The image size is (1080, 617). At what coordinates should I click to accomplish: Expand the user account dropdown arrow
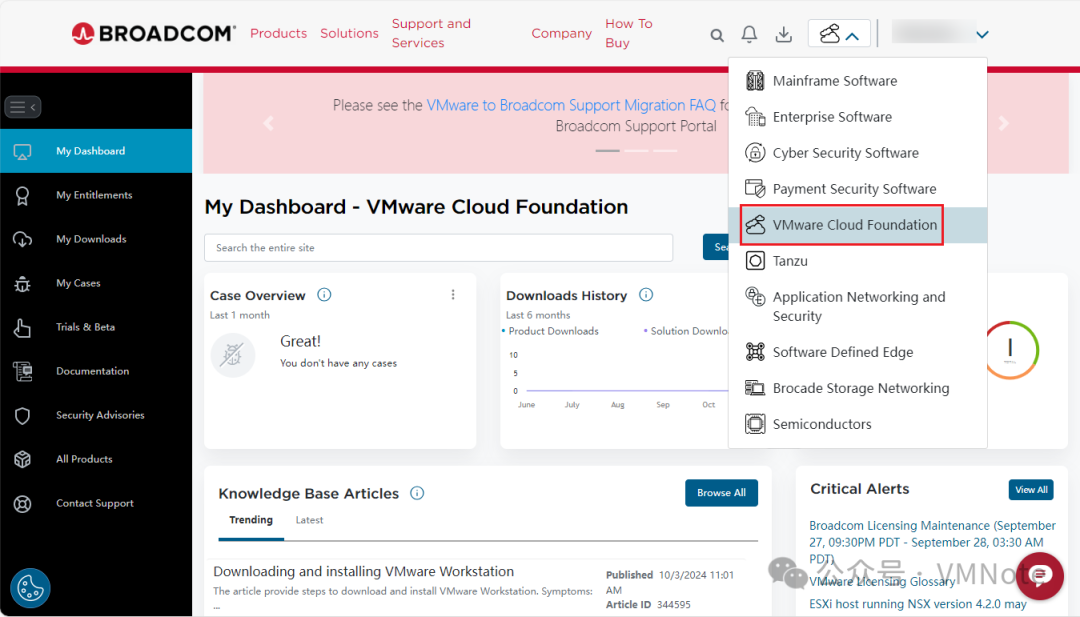[x=982, y=35]
